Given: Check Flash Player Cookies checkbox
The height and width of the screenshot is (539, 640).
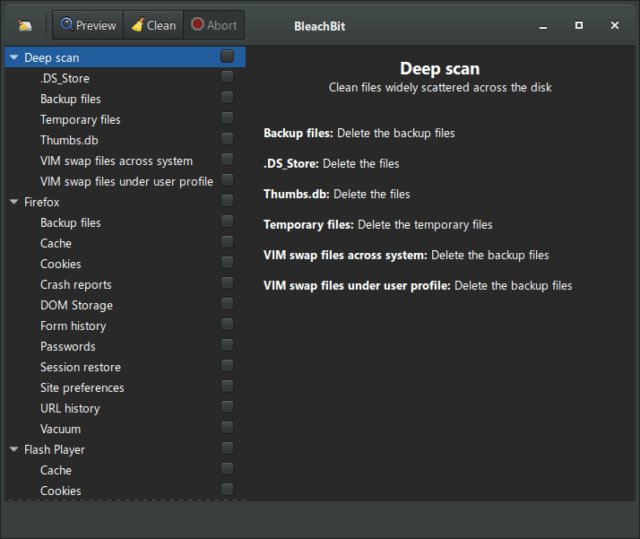Looking at the screenshot, I should click(227, 489).
